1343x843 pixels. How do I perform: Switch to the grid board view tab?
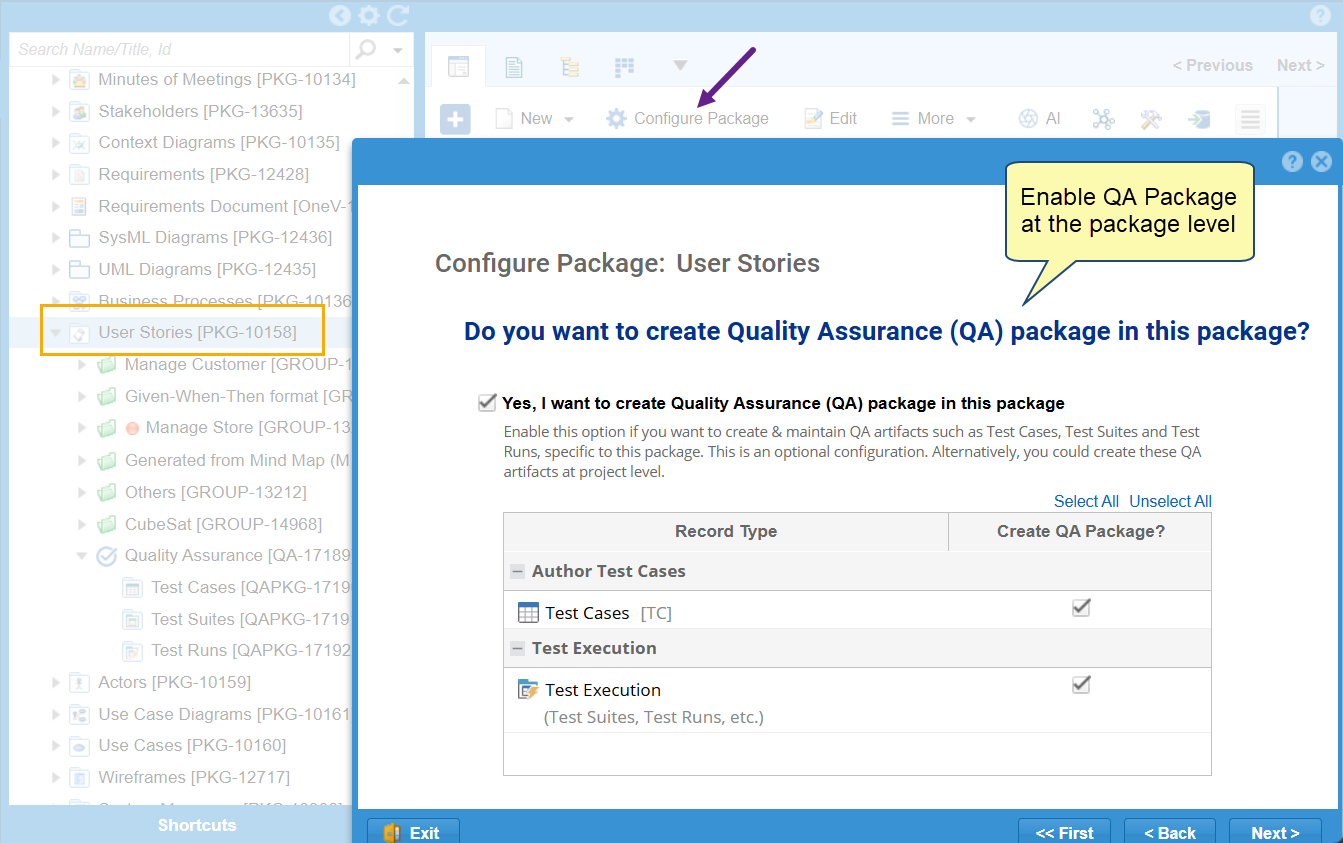pos(625,67)
